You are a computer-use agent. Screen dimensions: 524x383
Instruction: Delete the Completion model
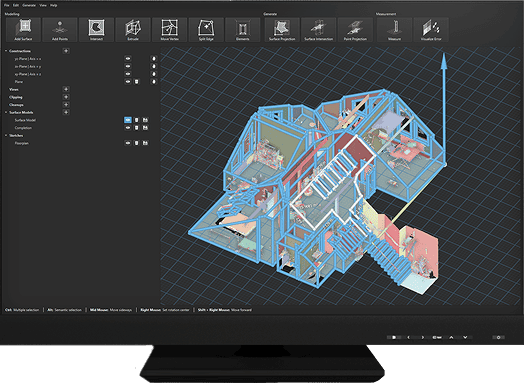[x=136, y=128]
